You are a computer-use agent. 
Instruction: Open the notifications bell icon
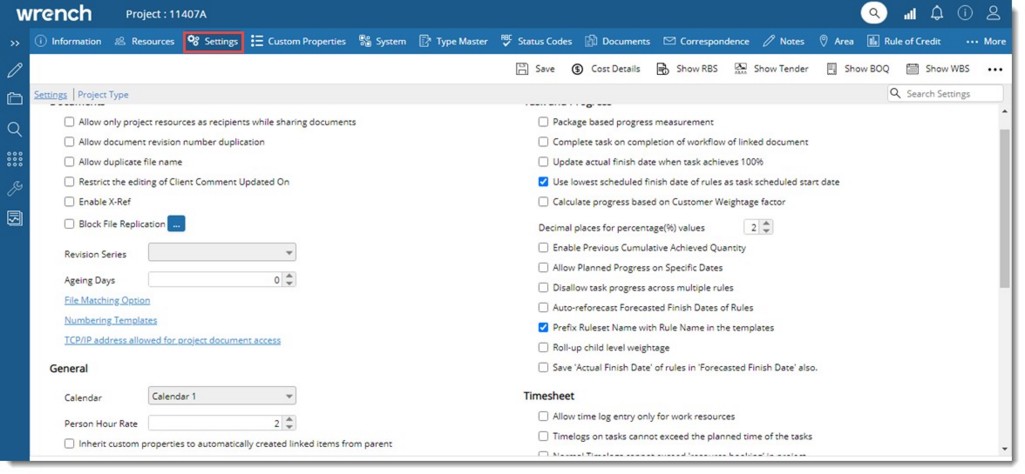click(x=937, y=14)
